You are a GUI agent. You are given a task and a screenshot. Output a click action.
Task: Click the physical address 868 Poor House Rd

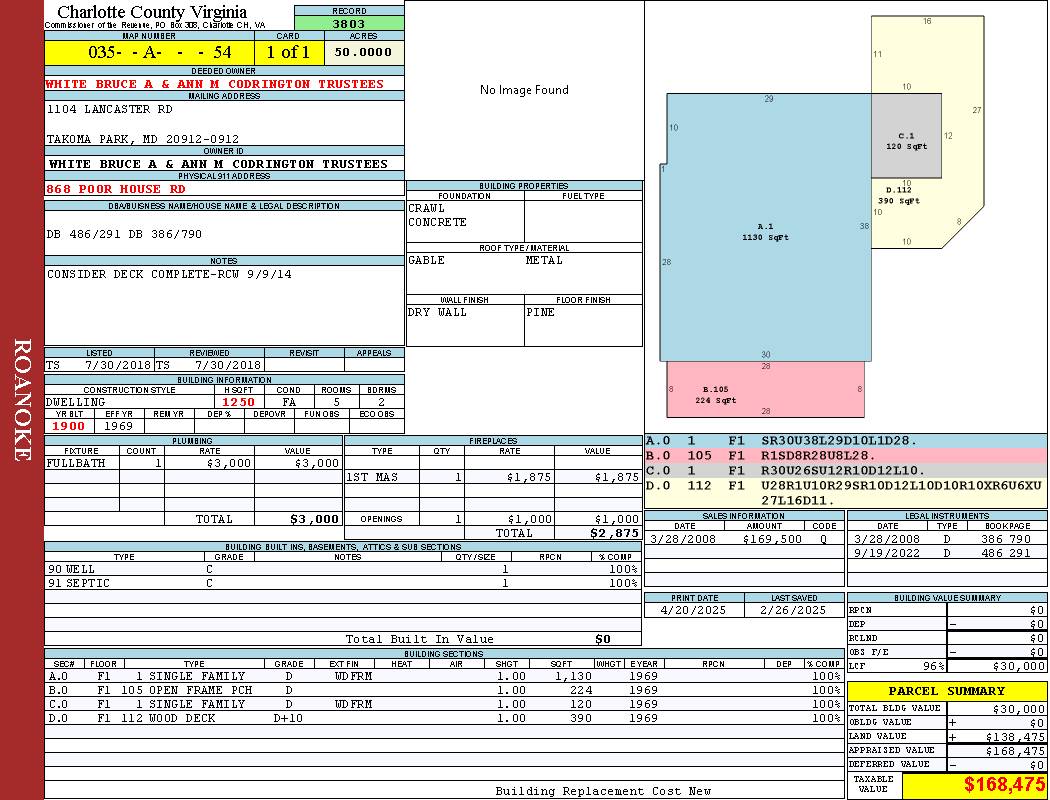coord(116,189)
